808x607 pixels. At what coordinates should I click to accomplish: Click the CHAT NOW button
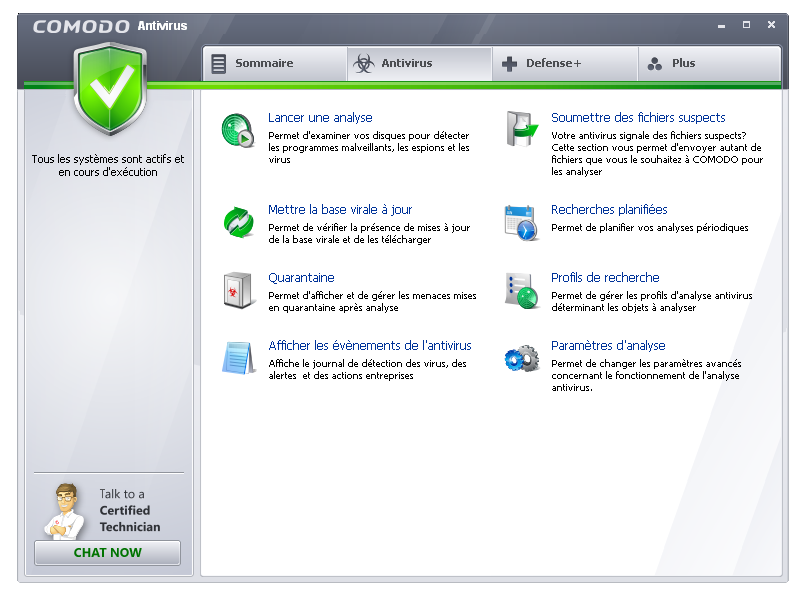click(x=107, y=552)
